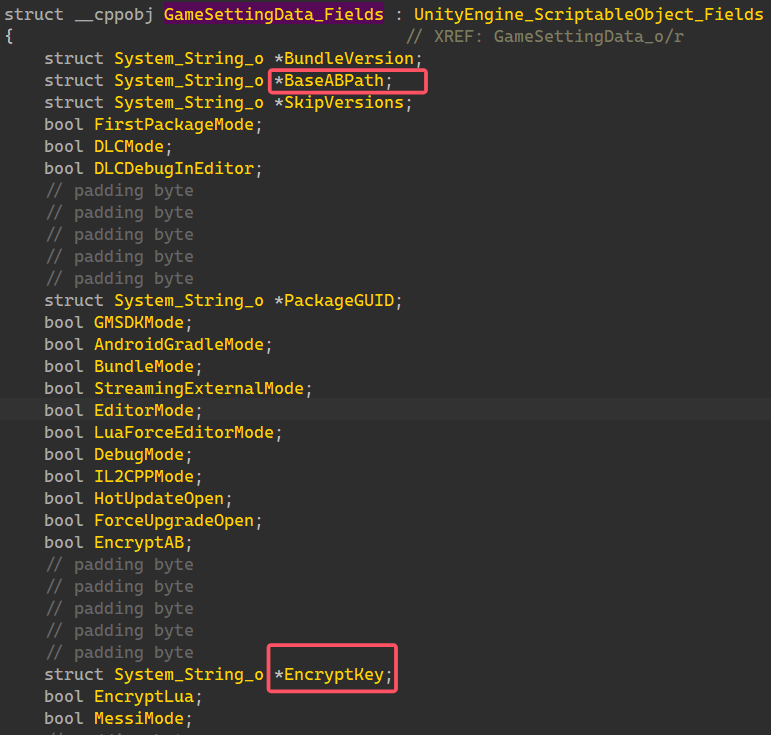This screenshot has width=771, height=735.
Task: Click the FirstPackageMode bool field
Action: point(177,125)
